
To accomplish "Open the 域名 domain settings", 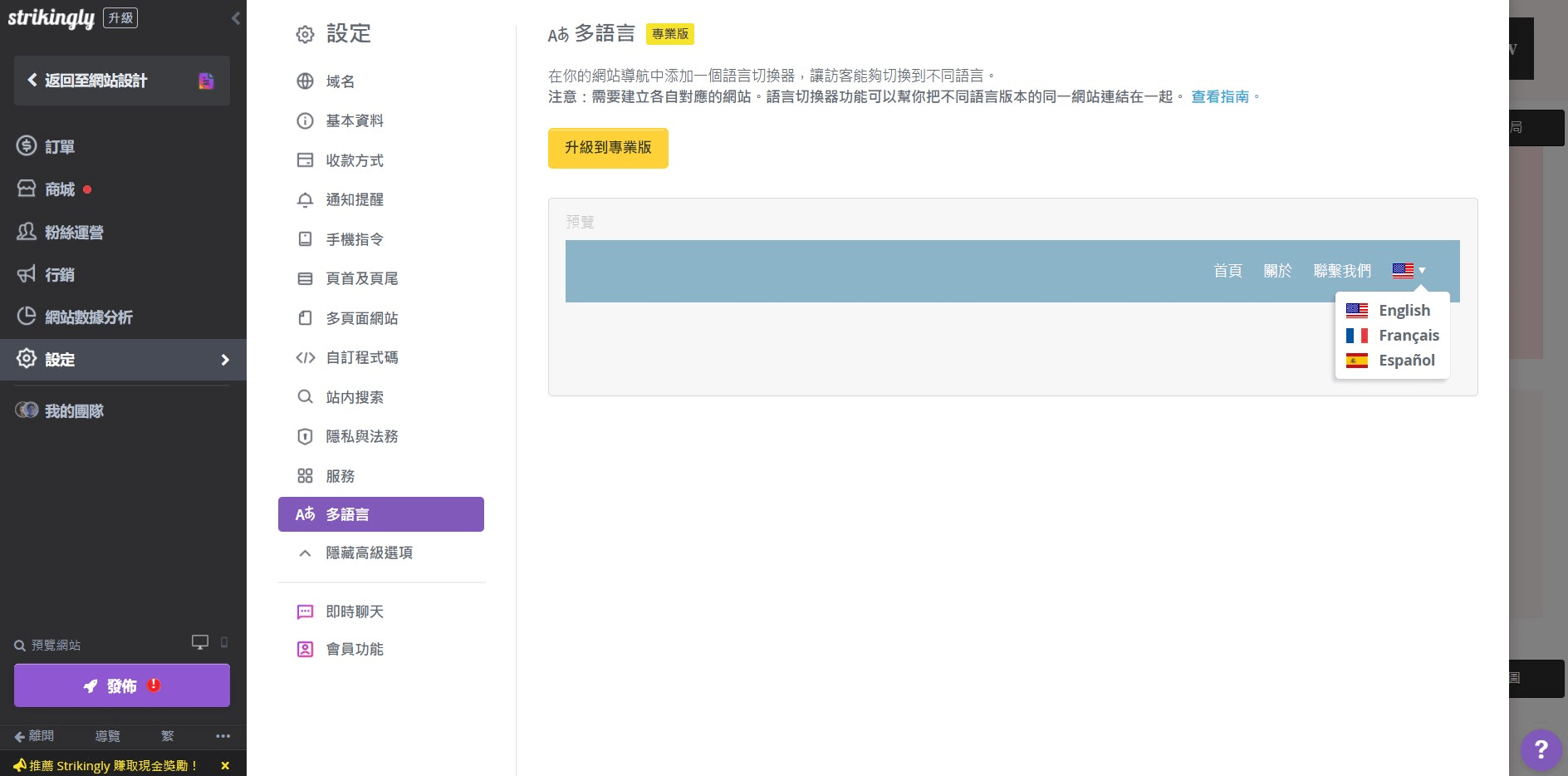I will [x=340, y=81].
